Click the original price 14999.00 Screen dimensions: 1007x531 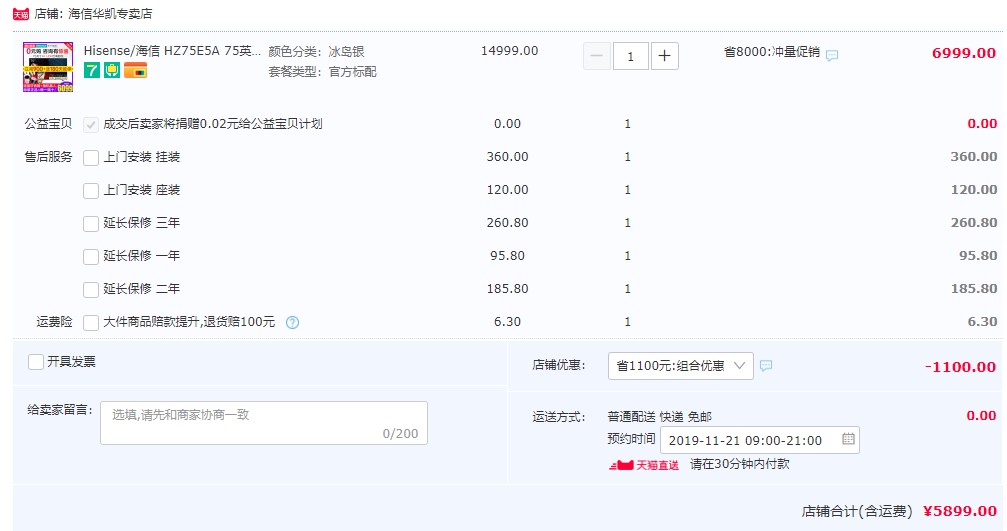tap(509, 51)
